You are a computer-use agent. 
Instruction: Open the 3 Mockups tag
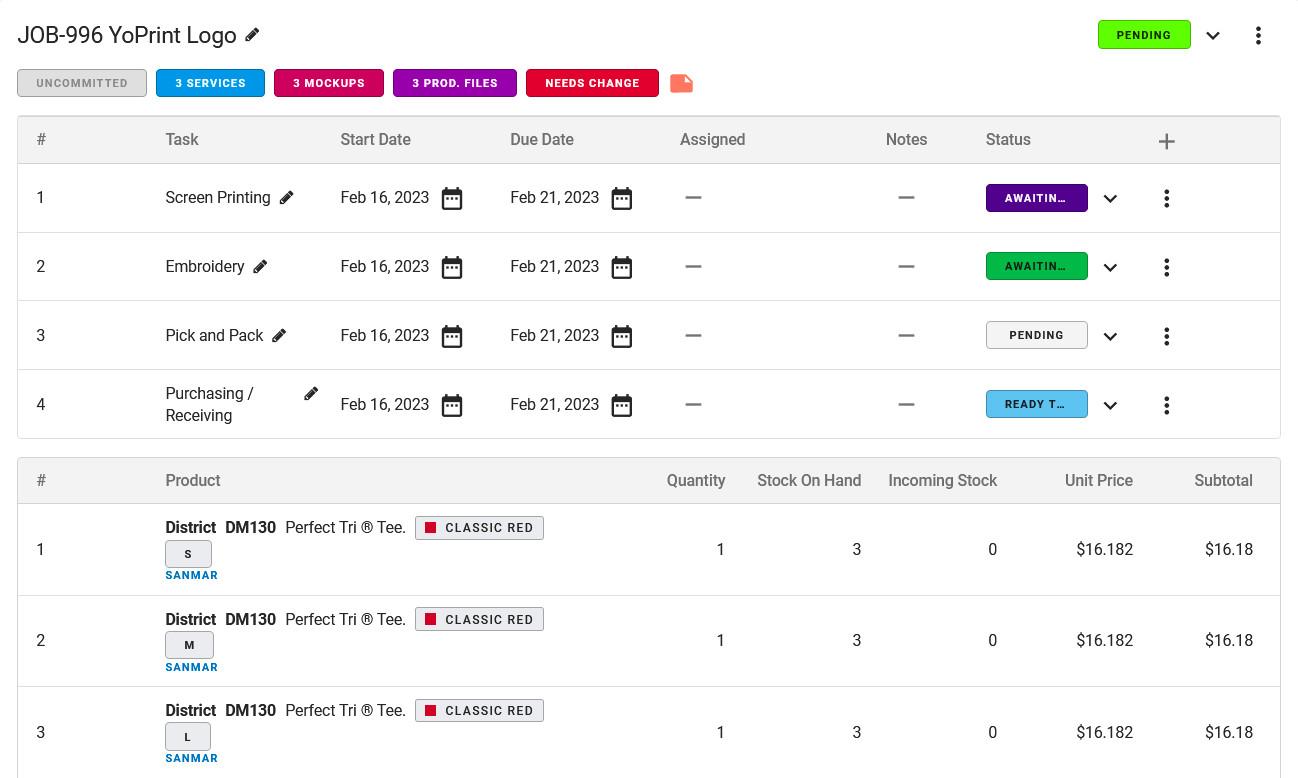pyautogui.click(x=328, y=83)
